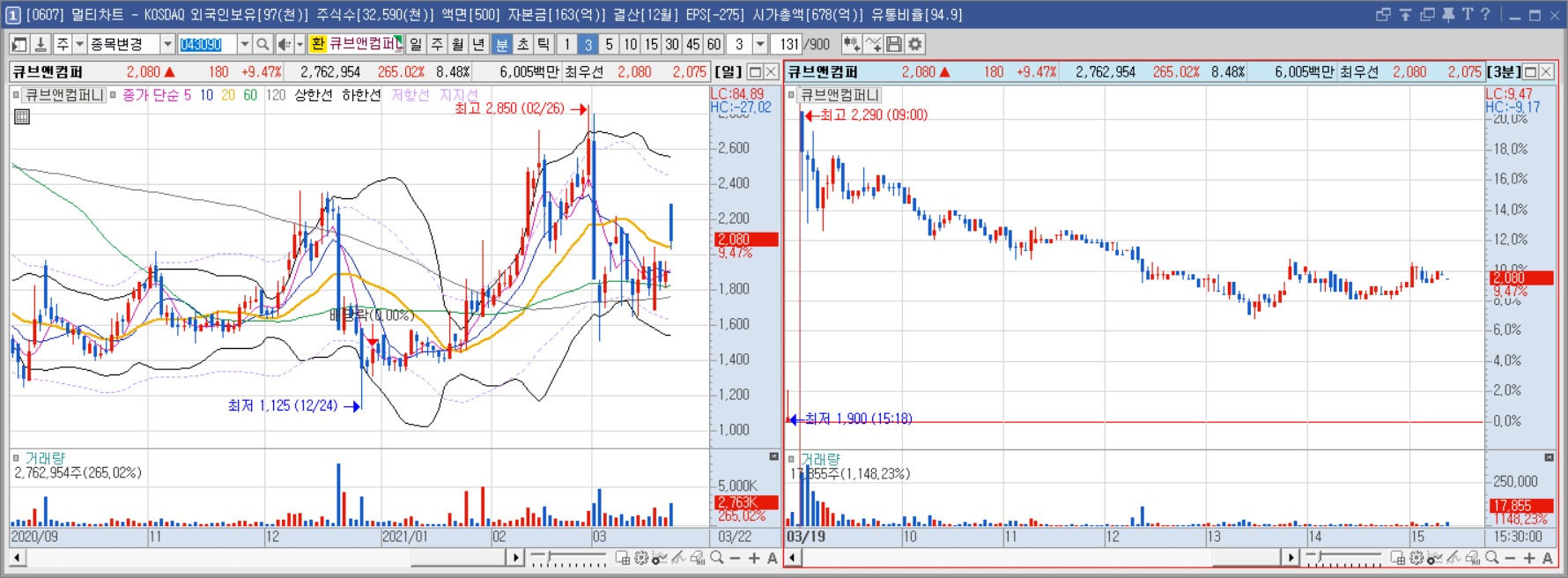The height and width of the screenshot is (578, 1568).
Task: Click the A auto-fit icon under daily chart
Action: pyautogui.click(x=773, y=558)
